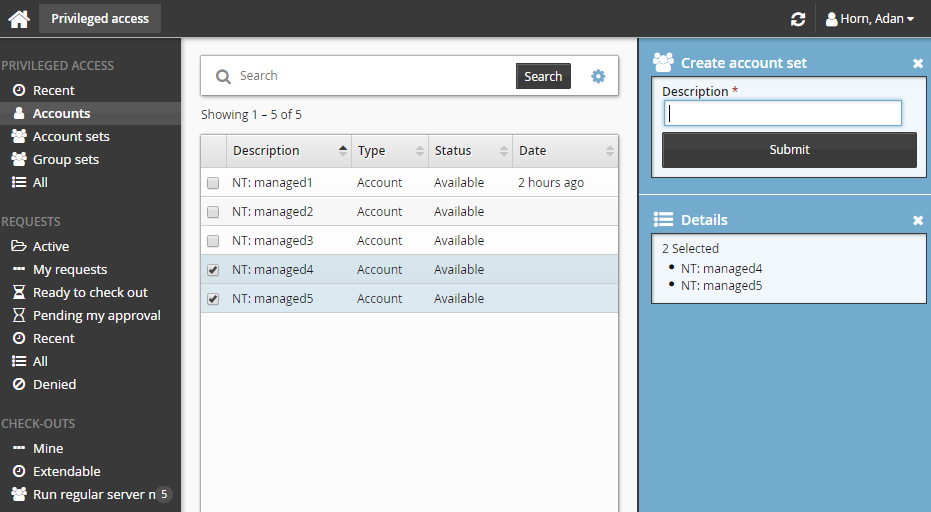The width and height of the screenshot is (931, 512).
Task: Open Extendable check-outs
Action: [x=66, y=471]
